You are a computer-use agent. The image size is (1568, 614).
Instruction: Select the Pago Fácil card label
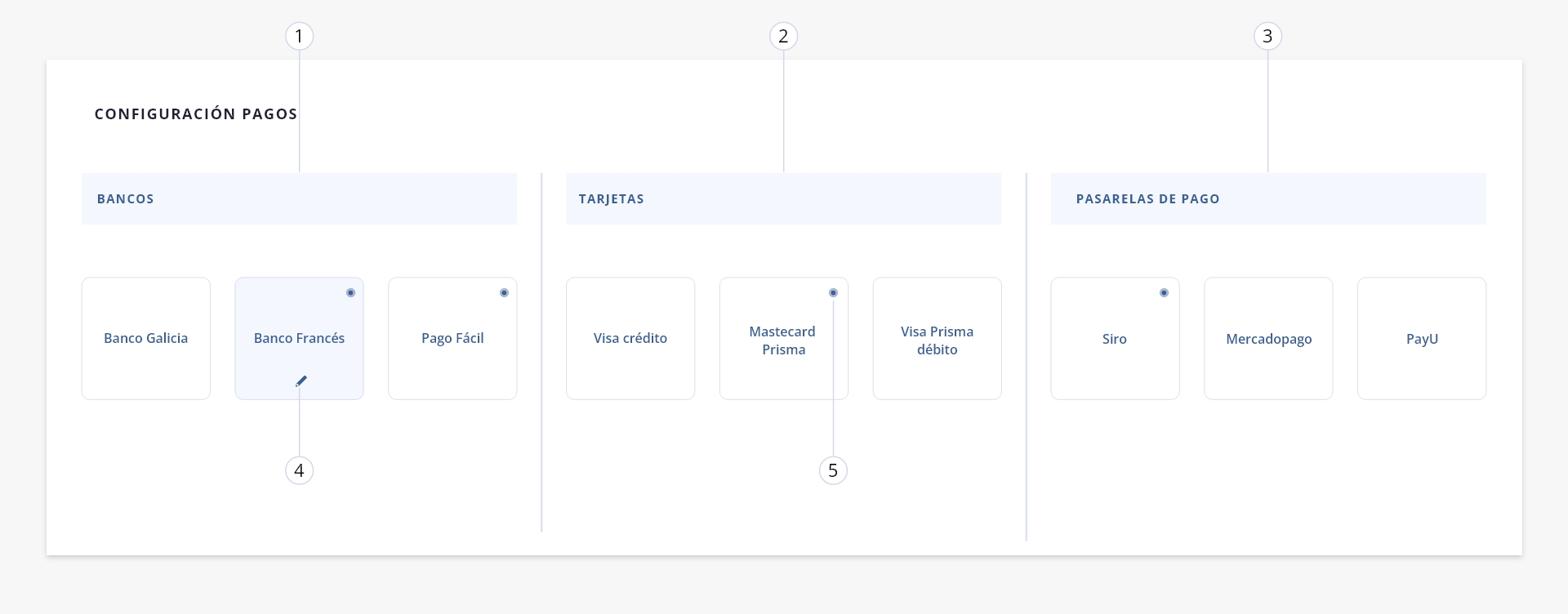[452, 338]
